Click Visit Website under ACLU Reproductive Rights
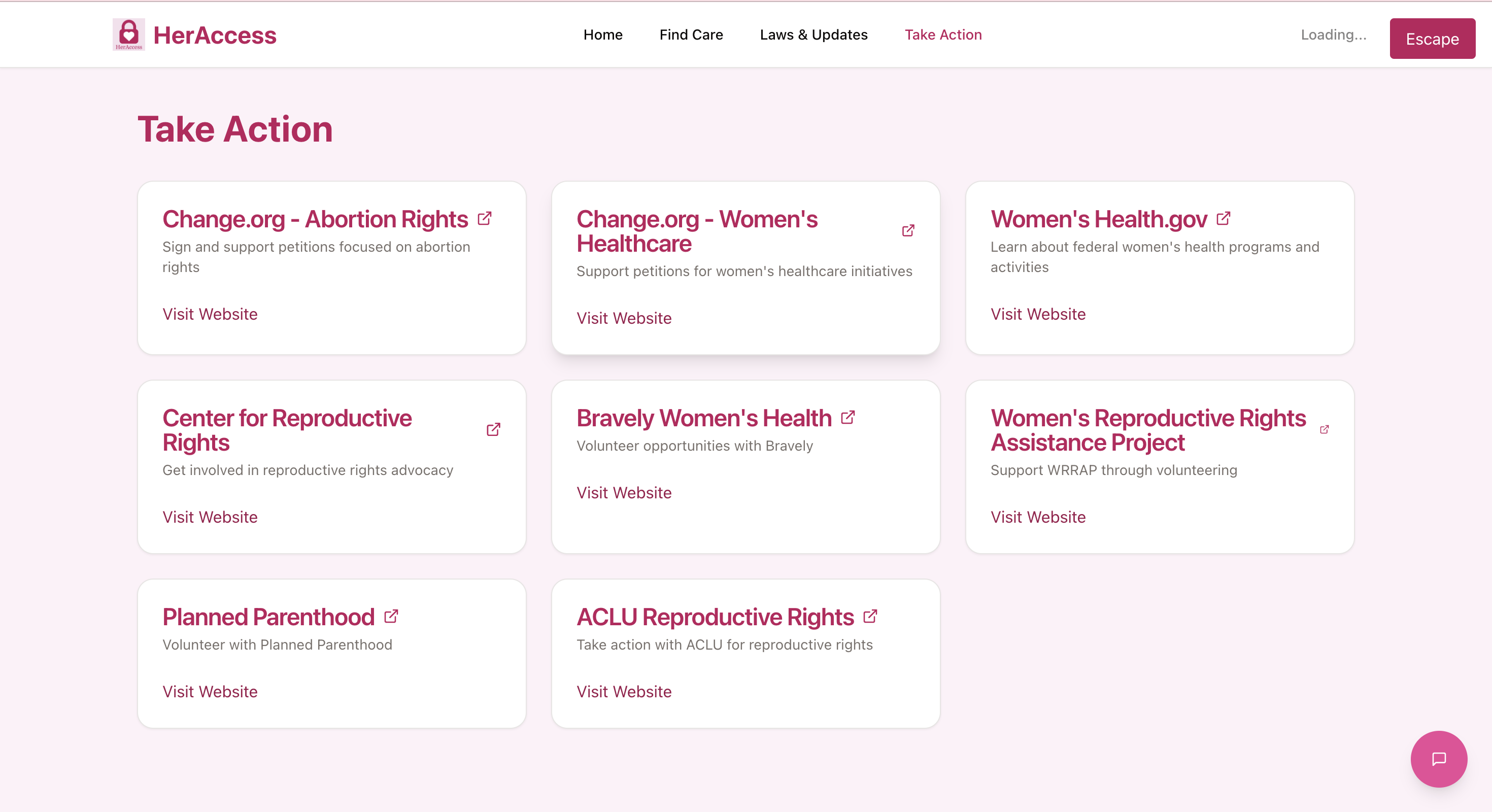 624,692
